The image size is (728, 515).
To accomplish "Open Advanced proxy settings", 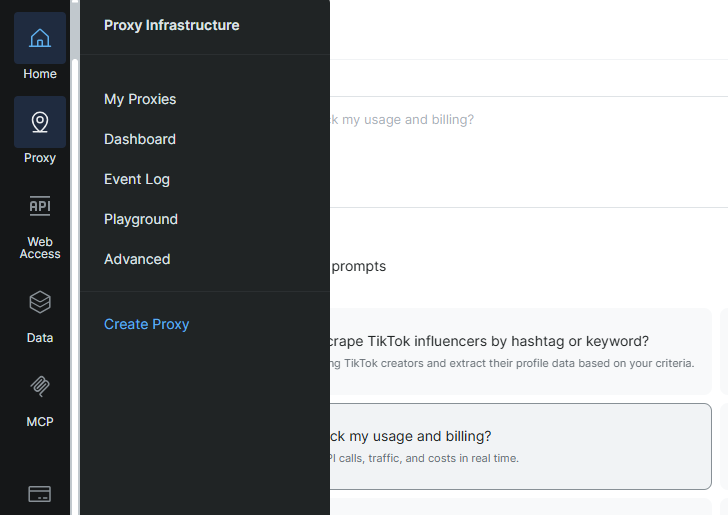I will click(137, 259).
